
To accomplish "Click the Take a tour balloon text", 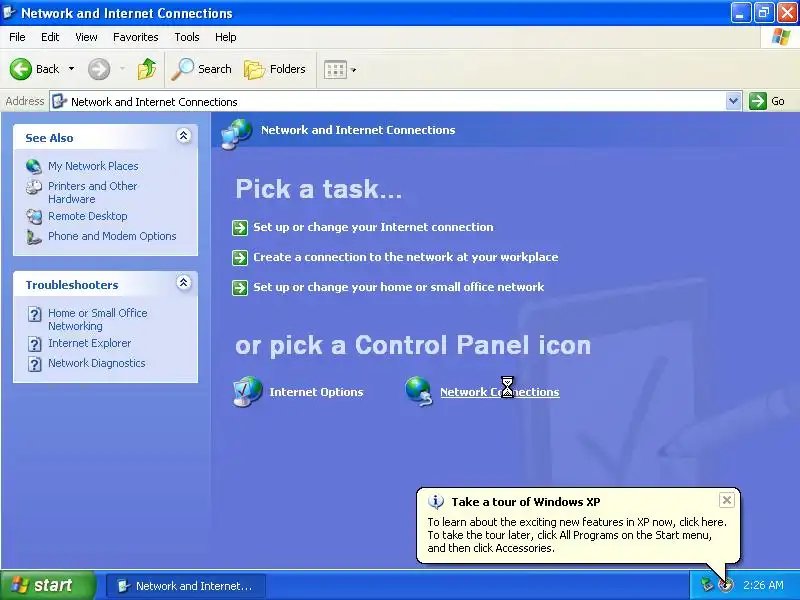I will [x=577, y=535].
